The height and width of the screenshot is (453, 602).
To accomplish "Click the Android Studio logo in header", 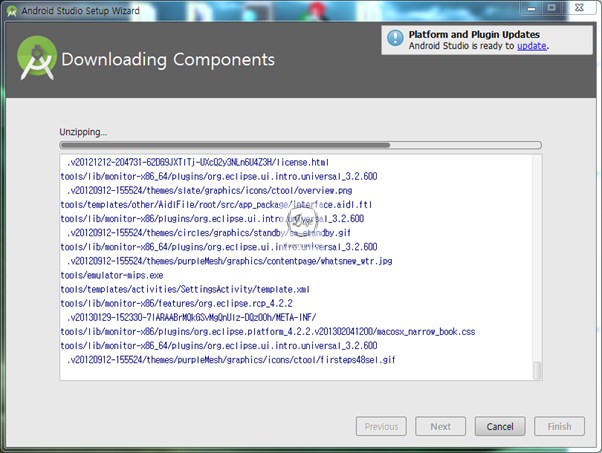I will click(x=37, y=58).
